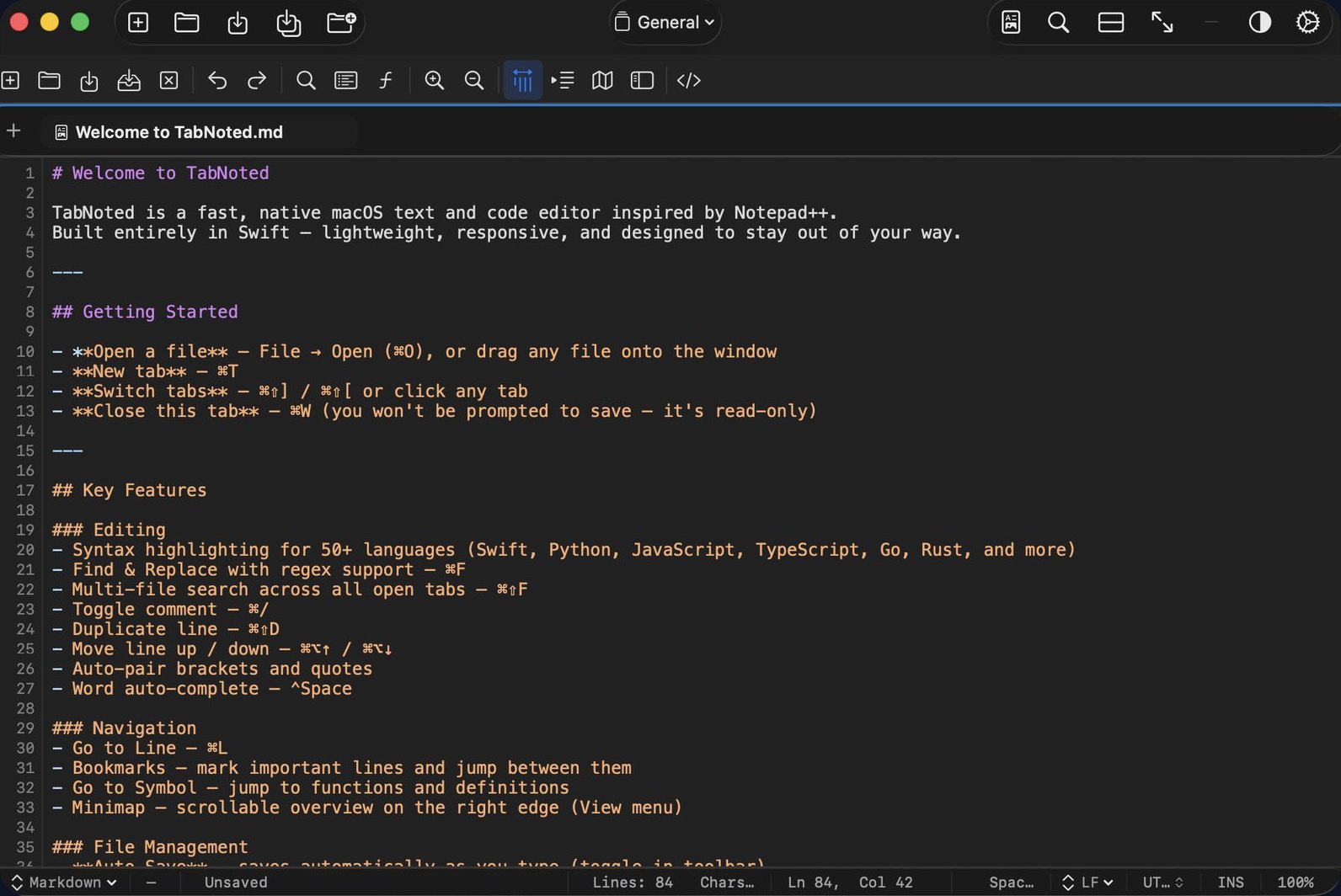Click the diagonal arrows expand icon
The image size is (1341, 896).
(1162, 23)
